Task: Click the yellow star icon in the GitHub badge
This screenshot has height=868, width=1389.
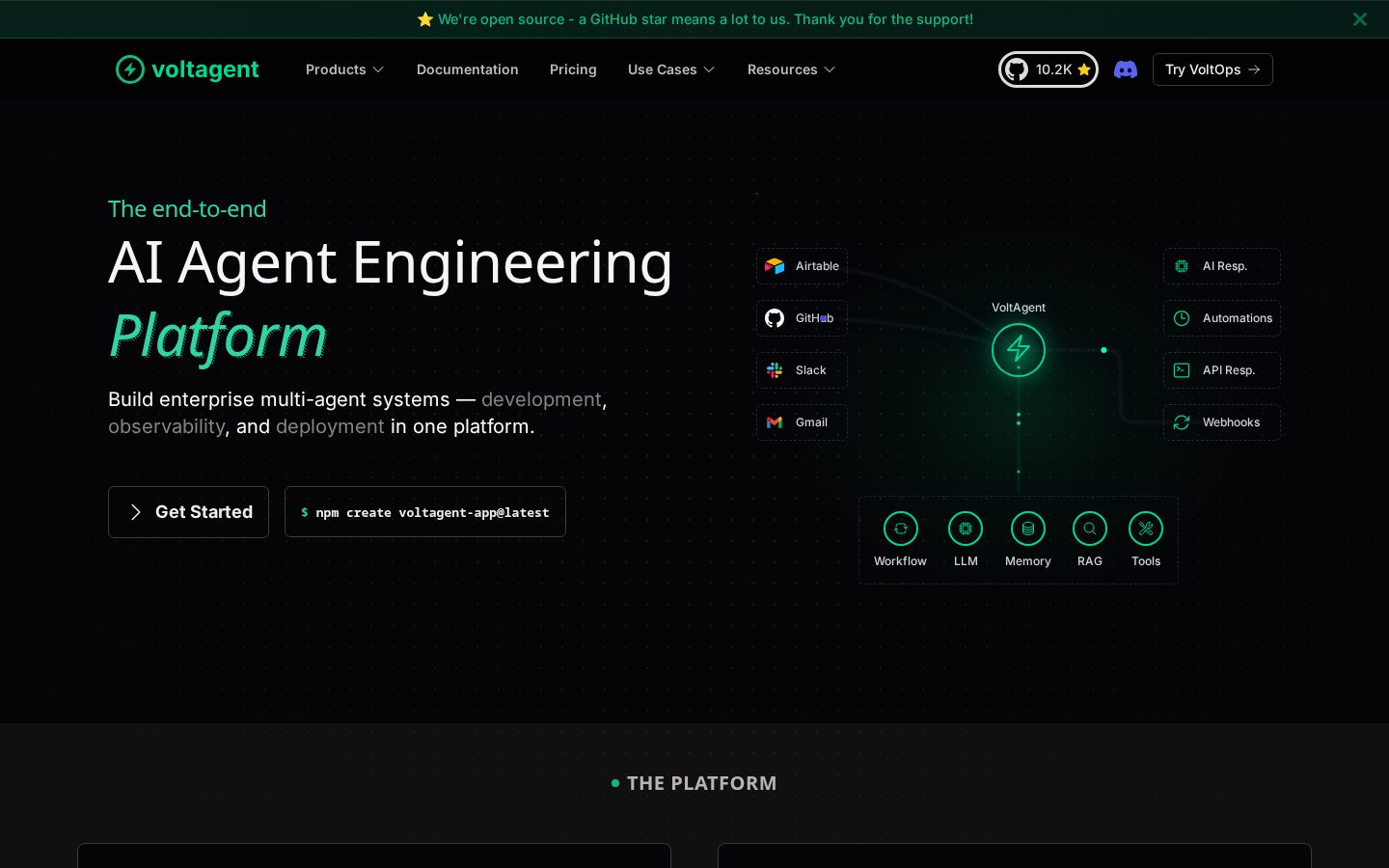Action: point(1084,69)
